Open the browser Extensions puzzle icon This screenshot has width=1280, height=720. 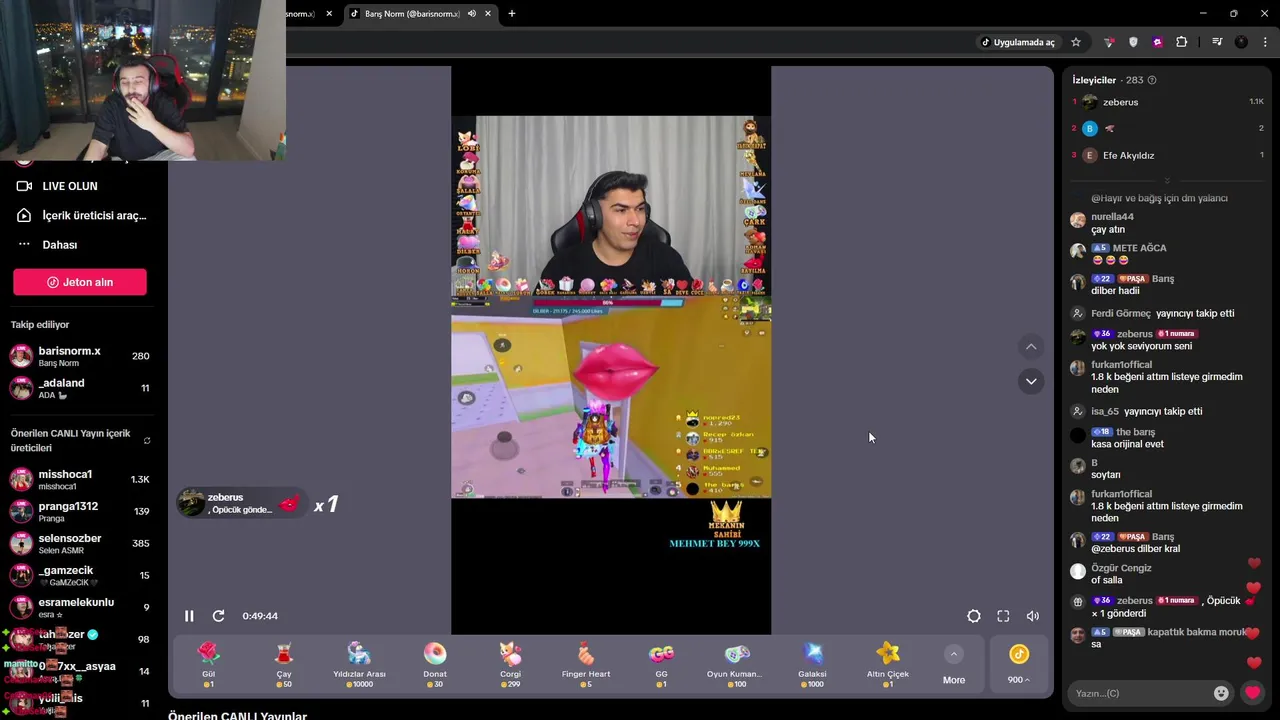pos(1182,42)
